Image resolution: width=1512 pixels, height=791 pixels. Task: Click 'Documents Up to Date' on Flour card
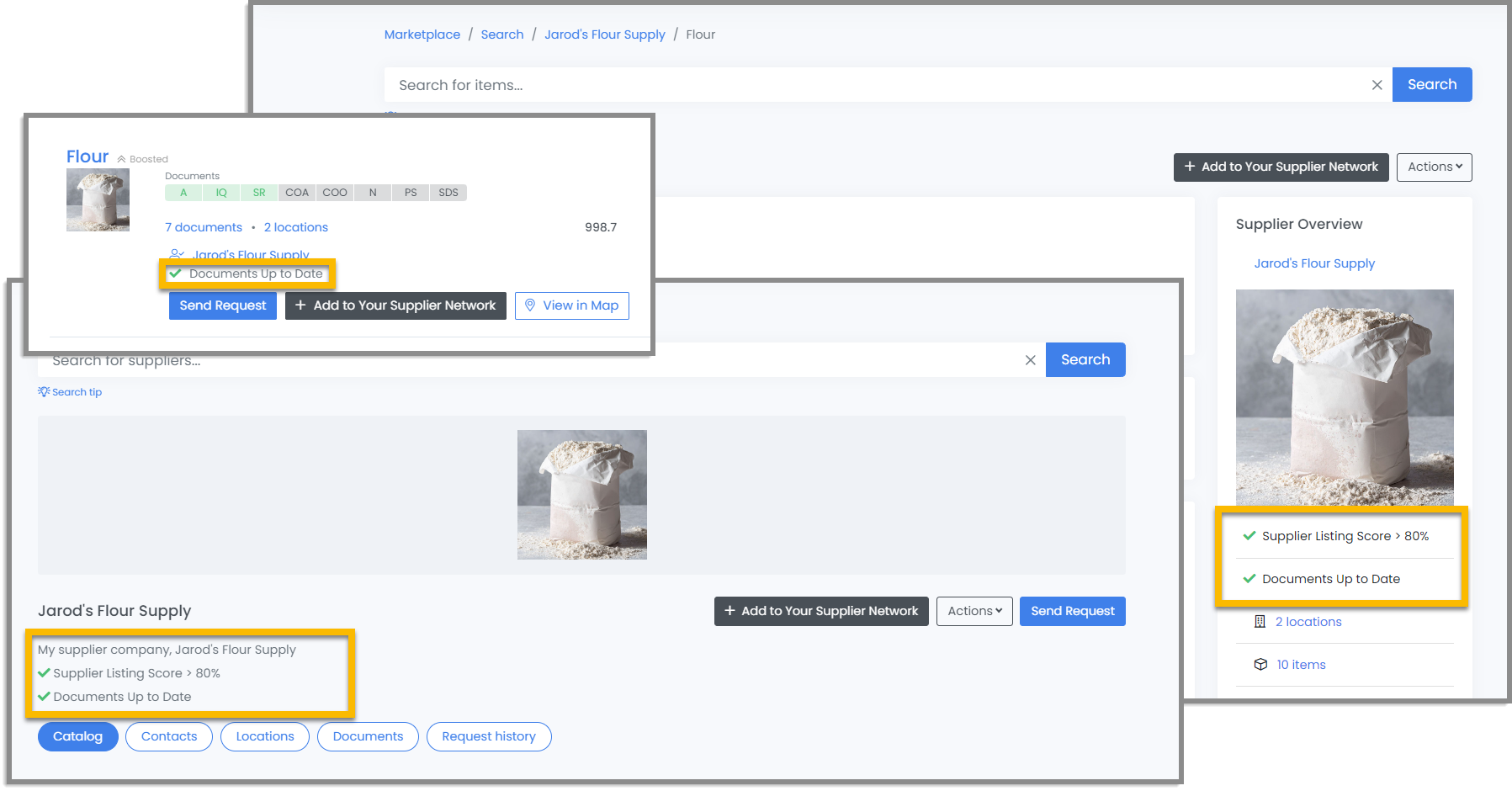(x=255, y=273)
